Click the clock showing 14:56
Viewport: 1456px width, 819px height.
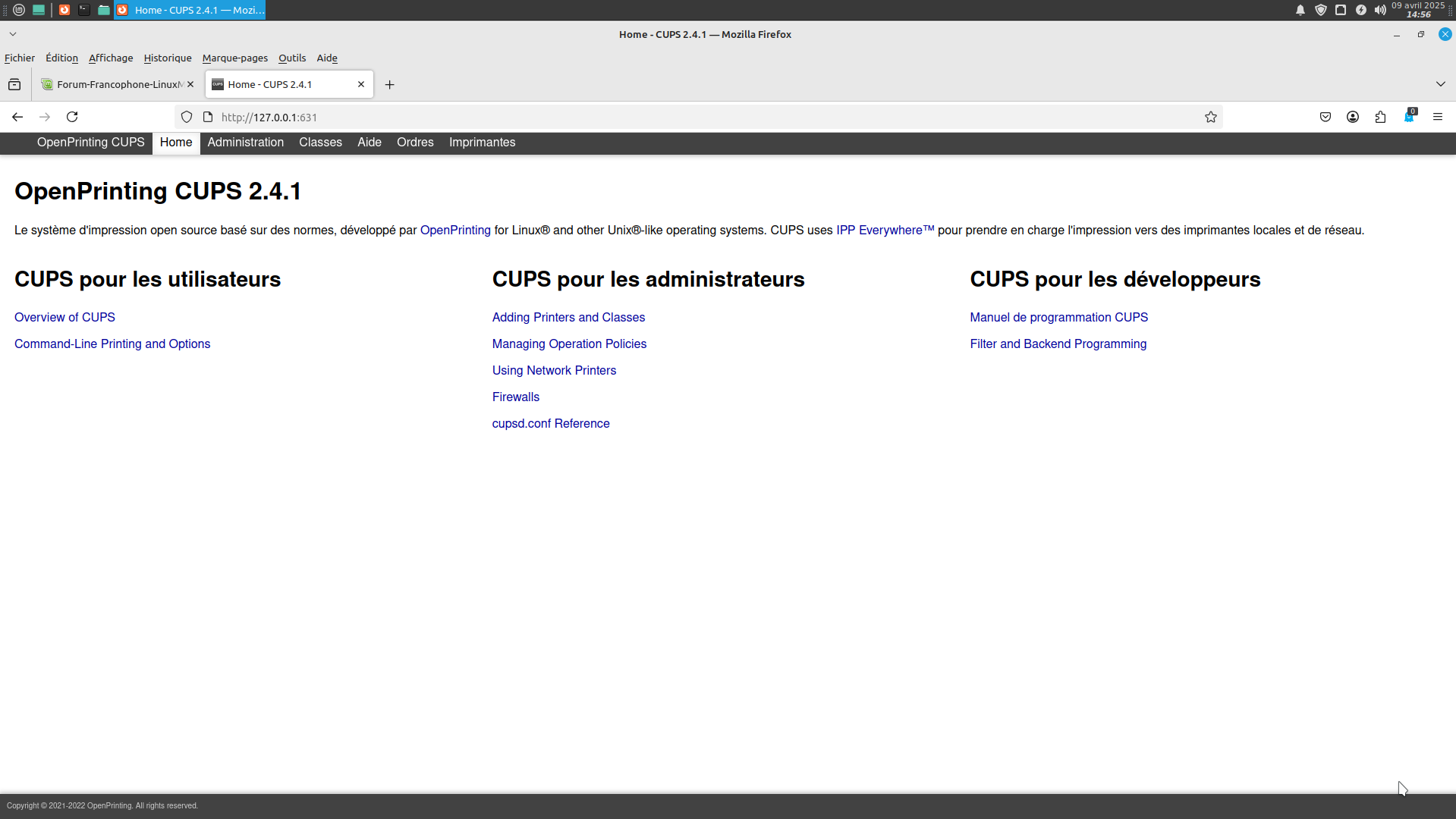pos(1418,10)
